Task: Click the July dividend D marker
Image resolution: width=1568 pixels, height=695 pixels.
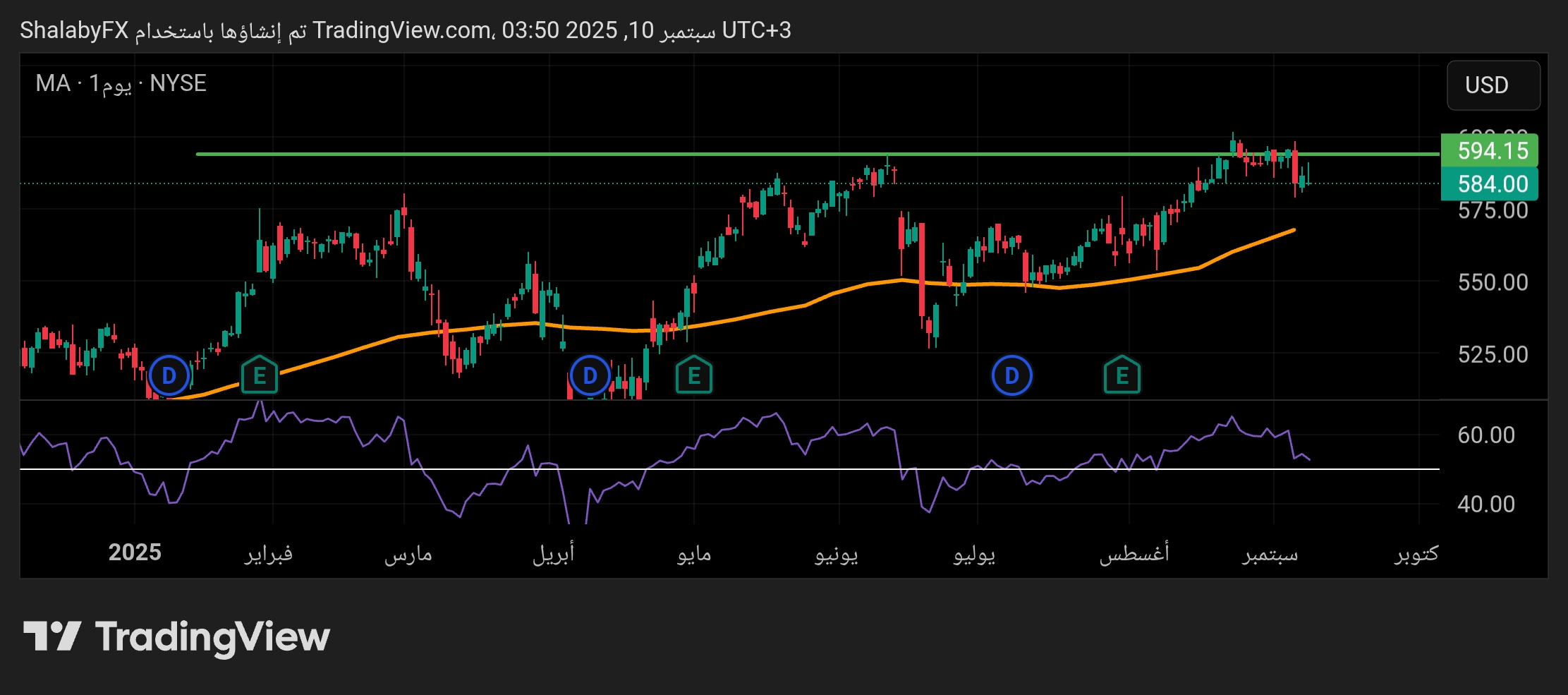Action: [1011, 375]
